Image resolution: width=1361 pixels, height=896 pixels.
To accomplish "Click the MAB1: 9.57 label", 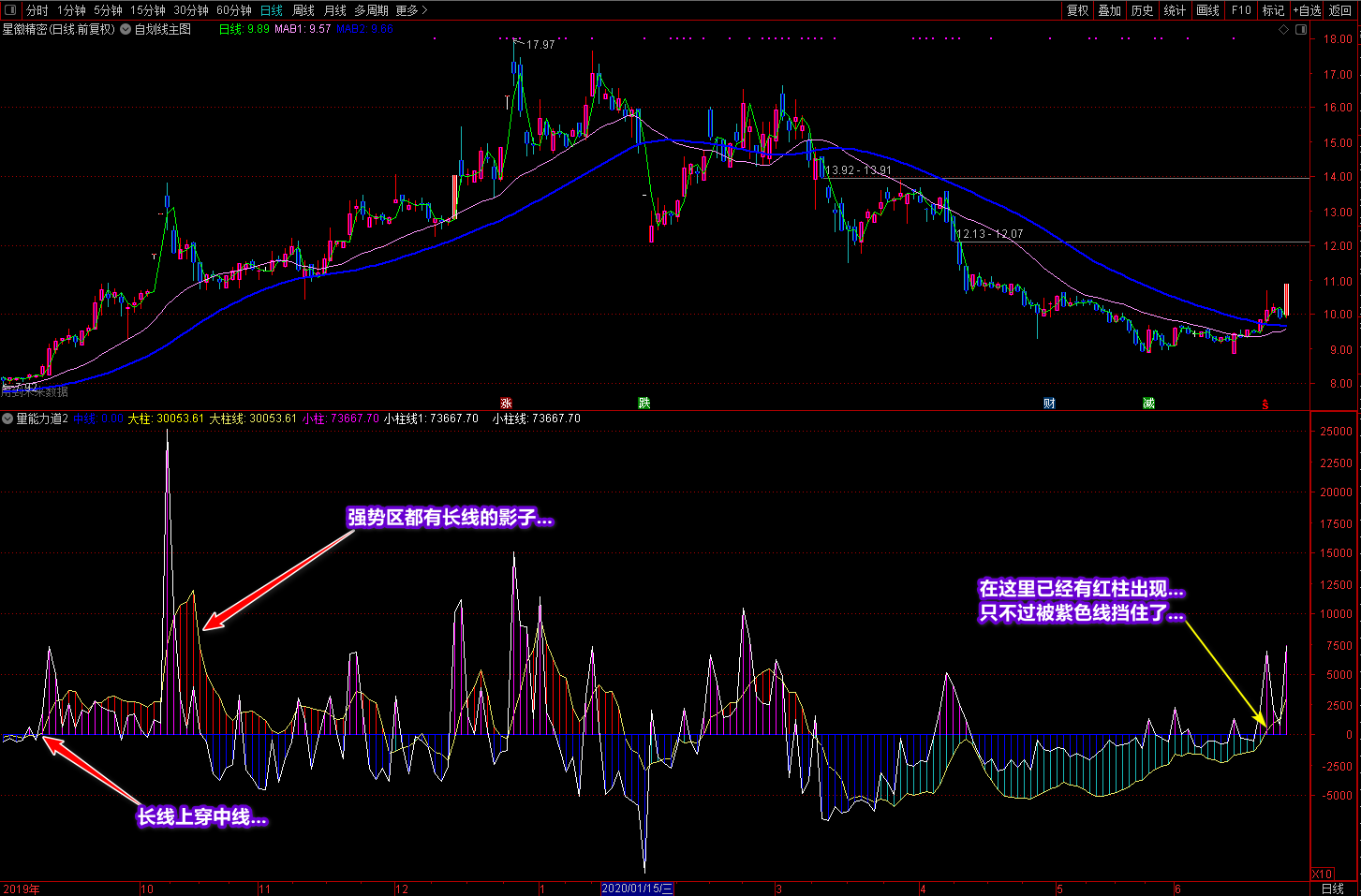I will [x=303, y=29].
